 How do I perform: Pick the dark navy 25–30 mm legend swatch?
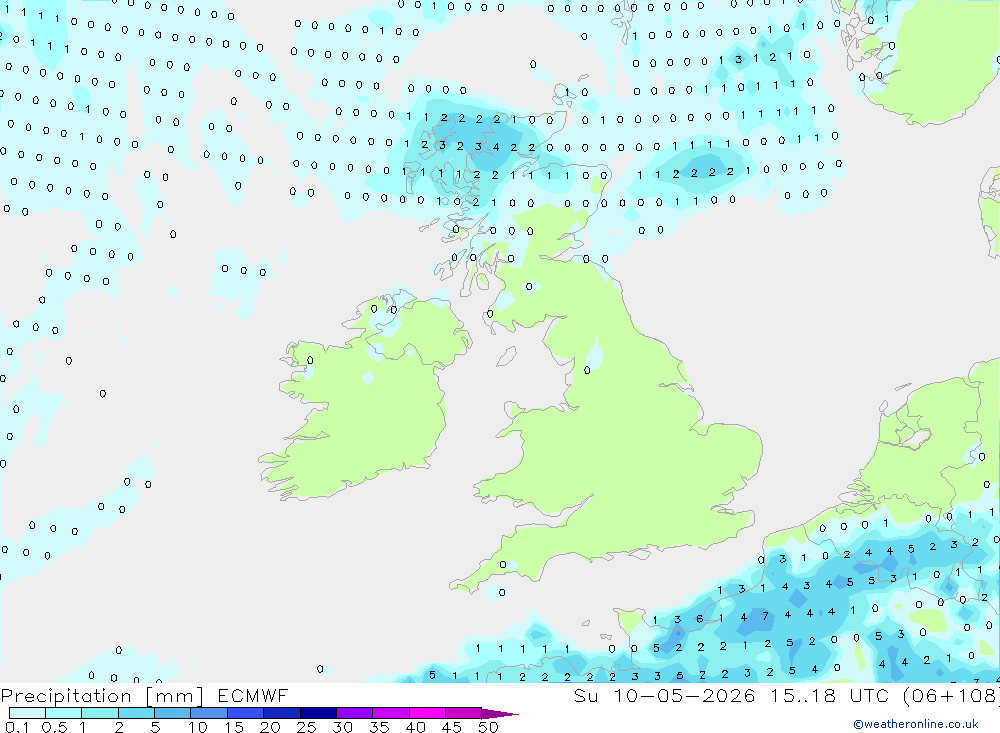pyautogui.click(x=318, y=713)
